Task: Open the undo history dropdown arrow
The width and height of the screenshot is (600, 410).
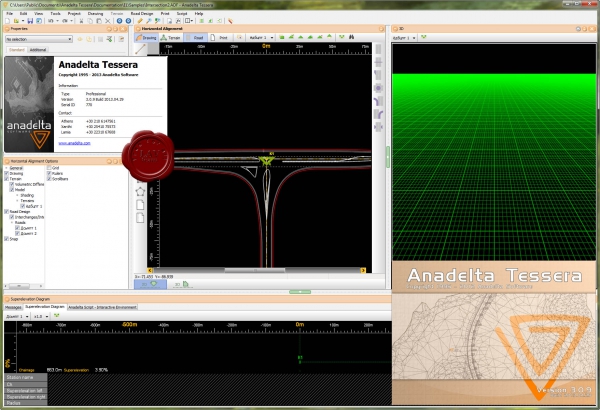Action: pyautogui.click(x=57, y=21)
